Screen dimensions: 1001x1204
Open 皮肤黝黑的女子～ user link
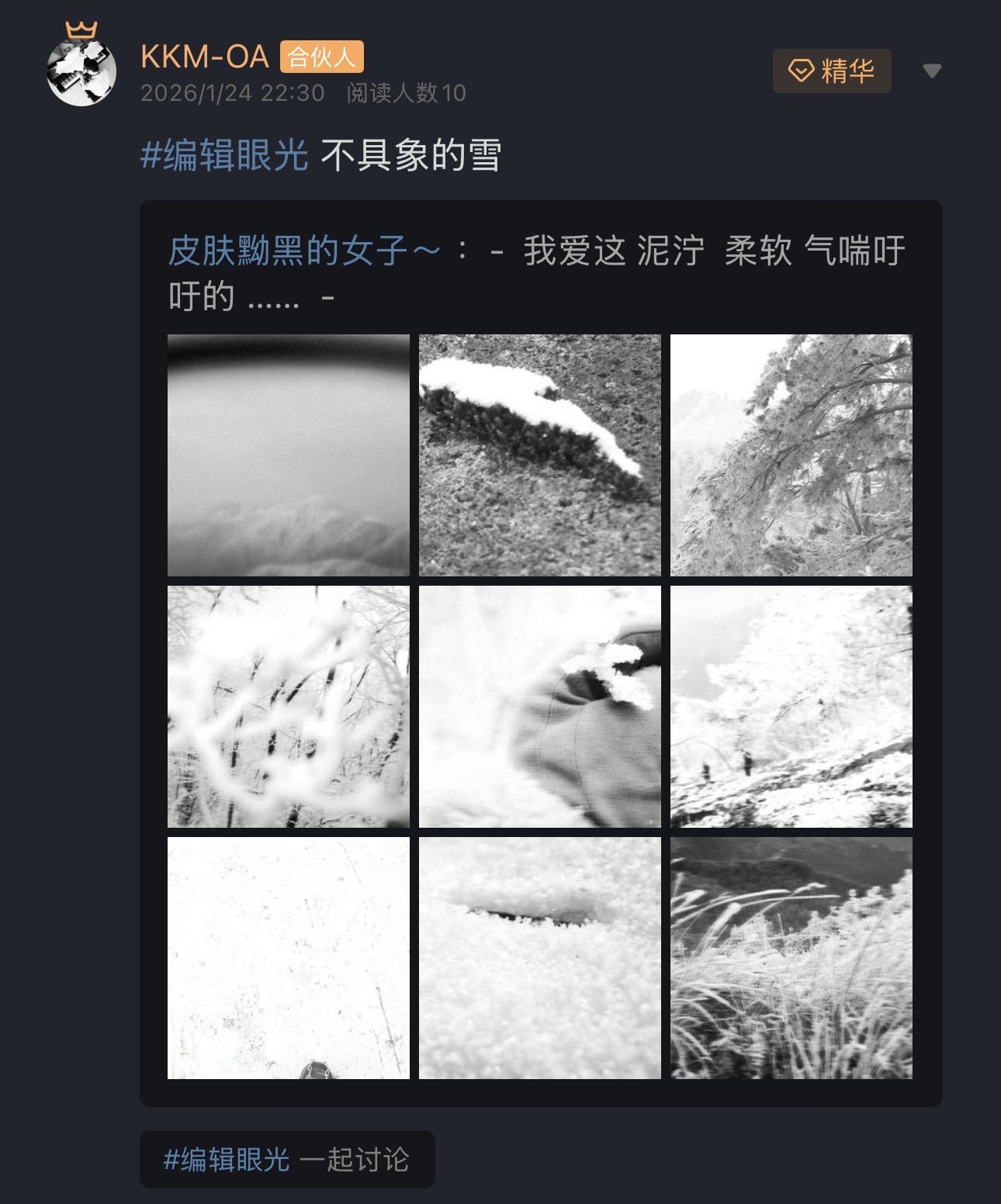pyautogui.click(x=304, y=251)
